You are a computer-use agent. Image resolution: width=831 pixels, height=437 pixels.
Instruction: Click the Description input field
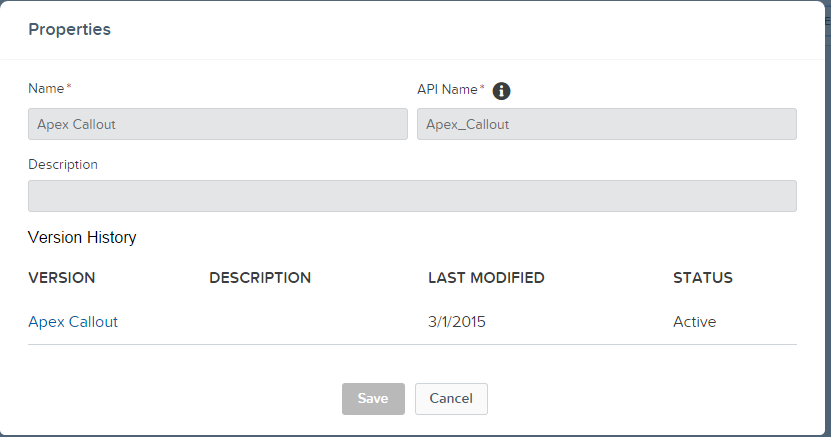pos(412,196)
